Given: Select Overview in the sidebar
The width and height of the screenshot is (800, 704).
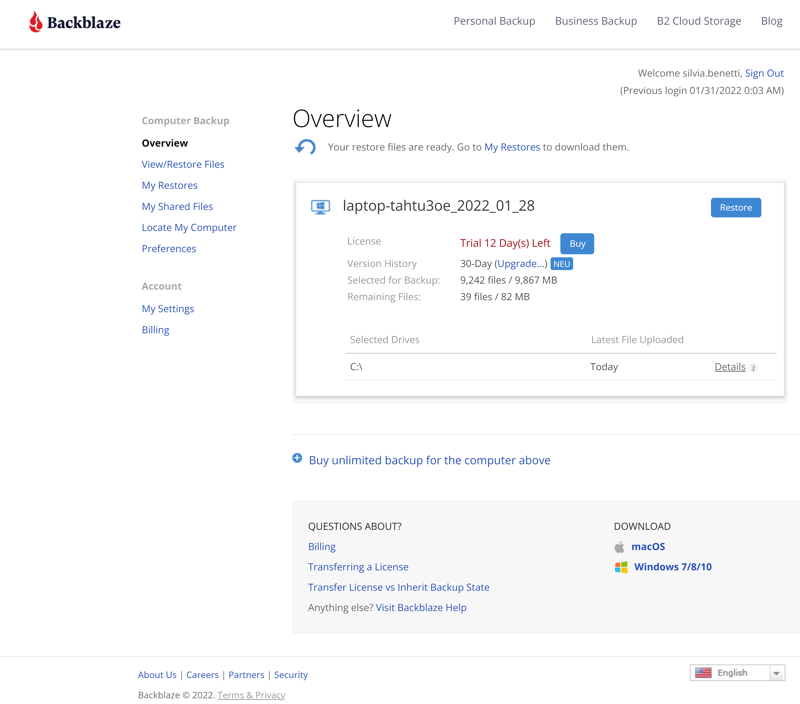Looking at the screenshot, I should 165,143.
